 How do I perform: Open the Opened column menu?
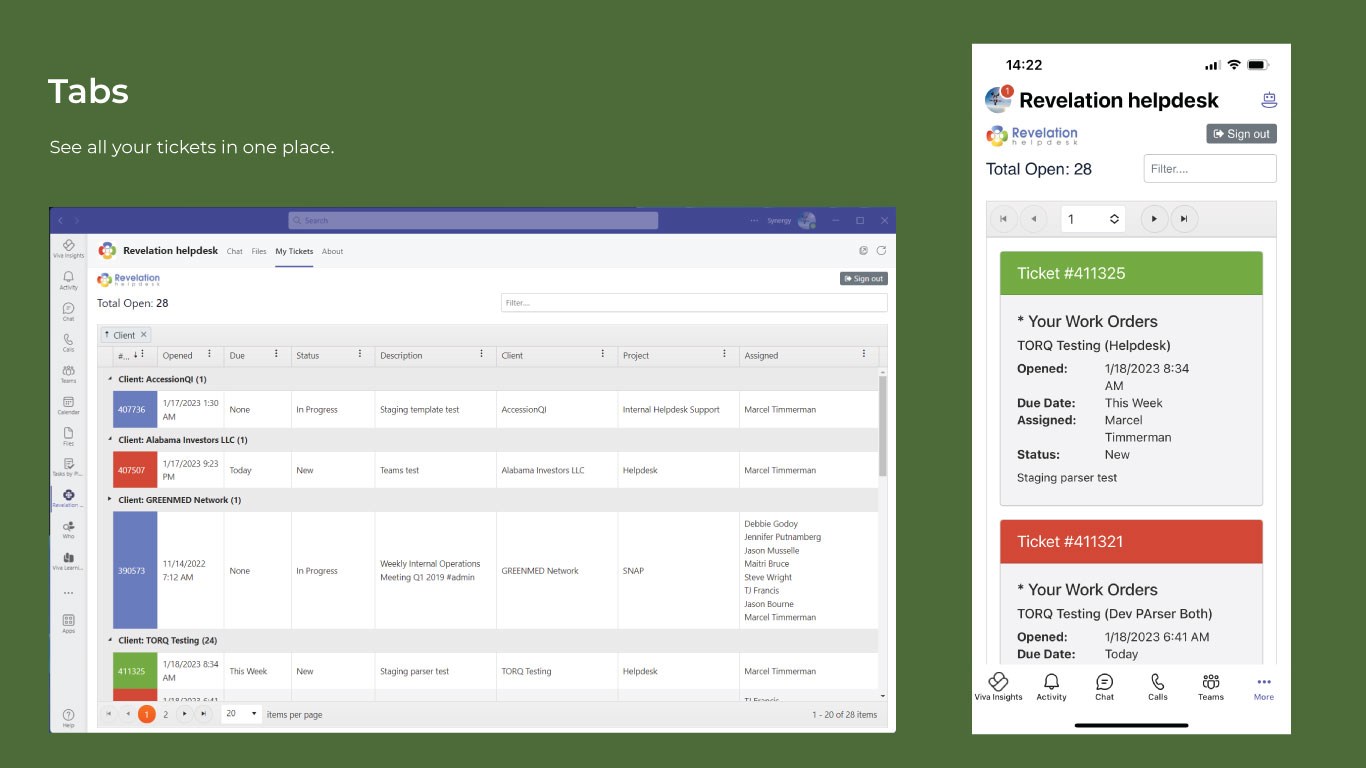pyautogui.click(x=209, y=354)
